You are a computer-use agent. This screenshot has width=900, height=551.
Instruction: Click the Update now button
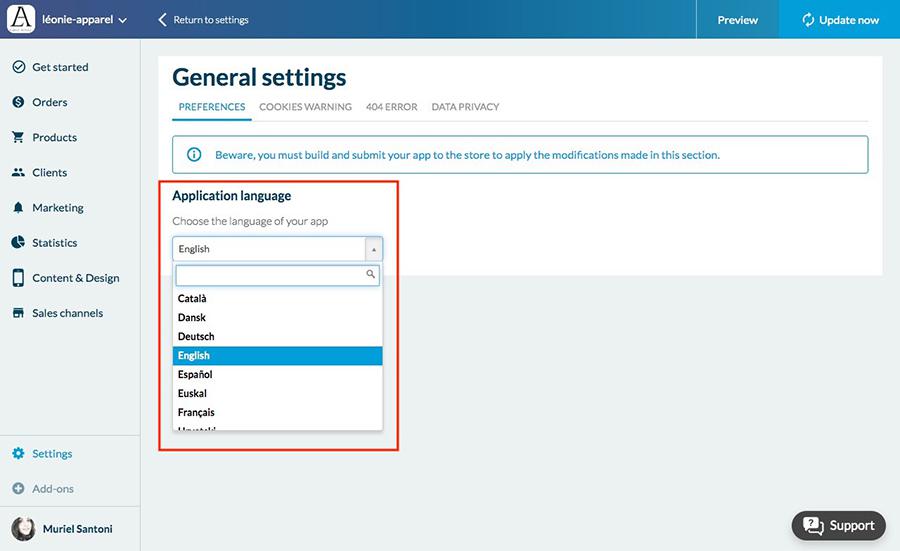point(839,20)
